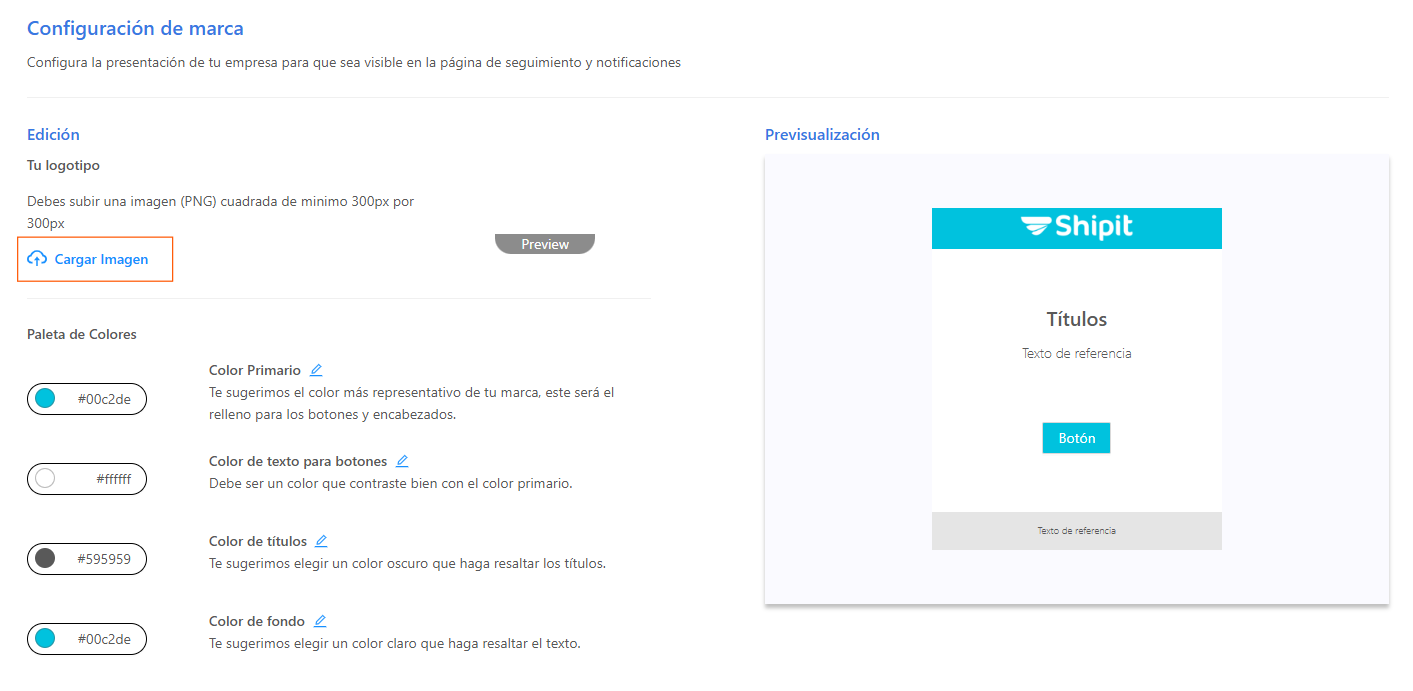This screenshot has width=1413, height=691.
Task: Open the background color cyan swatch
Action: tap(45, 639)
